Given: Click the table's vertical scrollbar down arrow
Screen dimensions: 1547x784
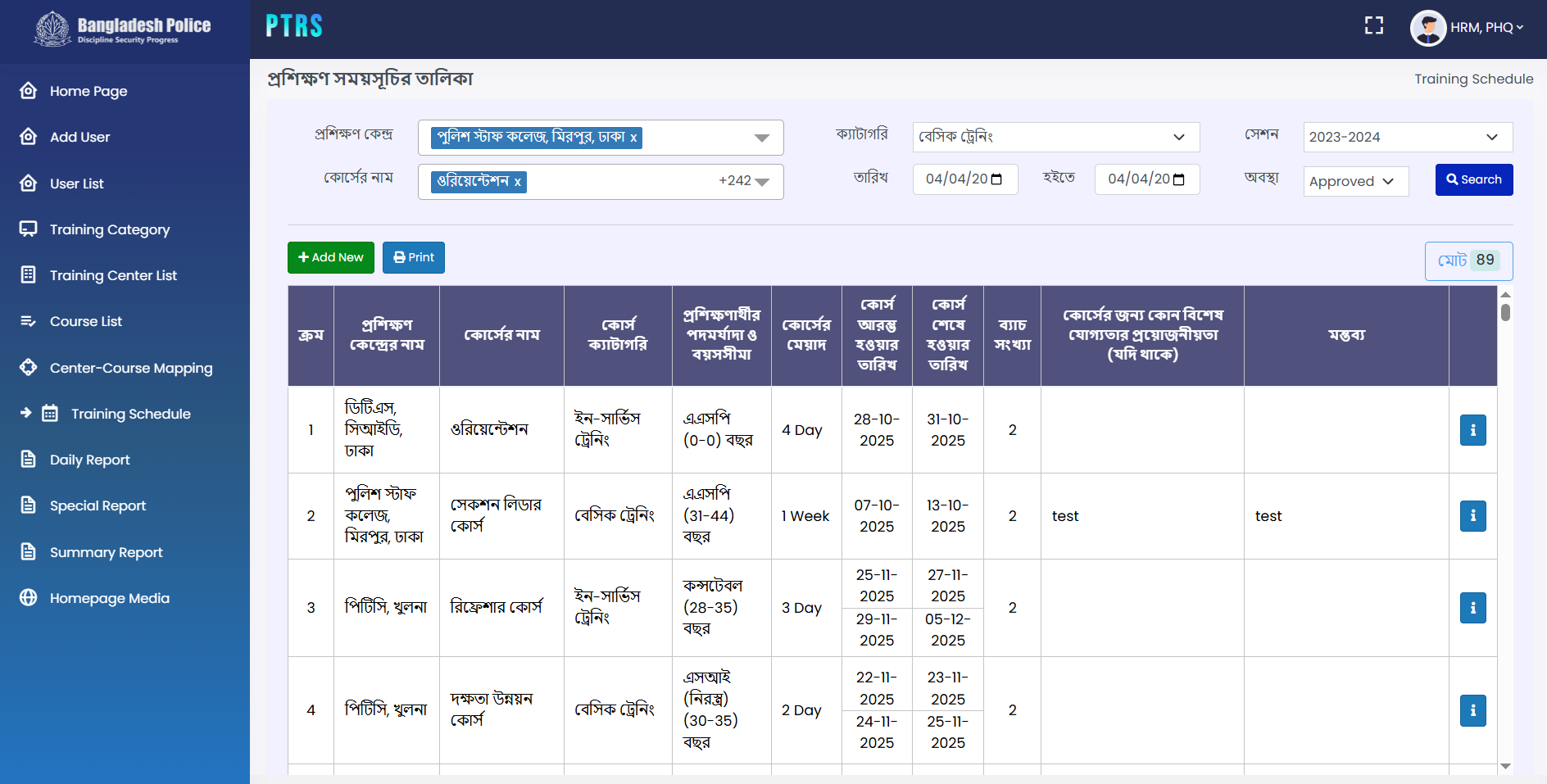Looking at the screenshot, I should (1505, 766).
